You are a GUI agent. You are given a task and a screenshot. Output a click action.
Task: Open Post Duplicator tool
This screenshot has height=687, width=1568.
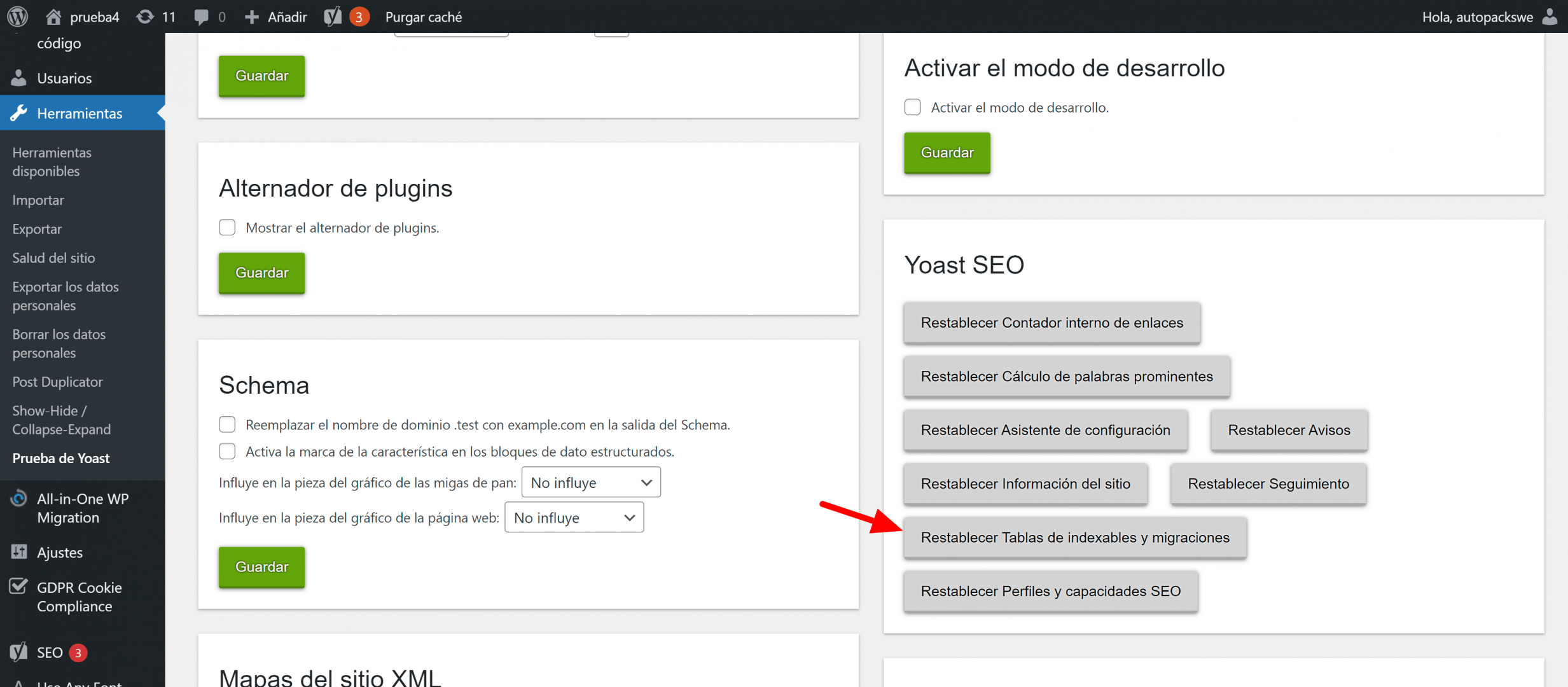click(57, 382)
